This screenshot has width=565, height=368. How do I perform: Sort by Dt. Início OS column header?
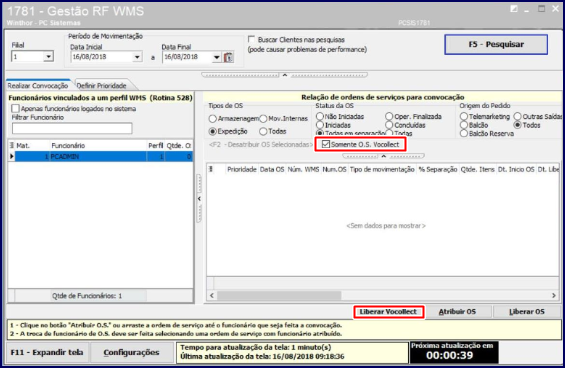[x=516, y=169]
